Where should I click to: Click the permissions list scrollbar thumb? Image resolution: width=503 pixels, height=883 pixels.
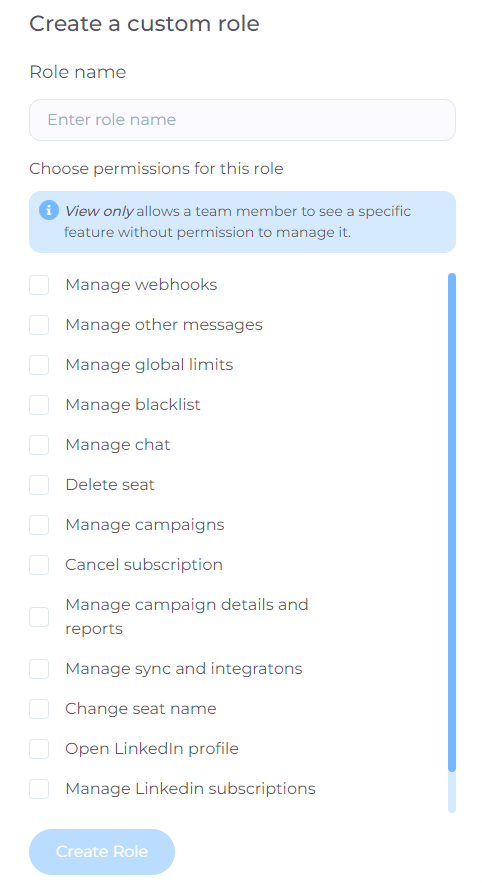tap(452, 522)
